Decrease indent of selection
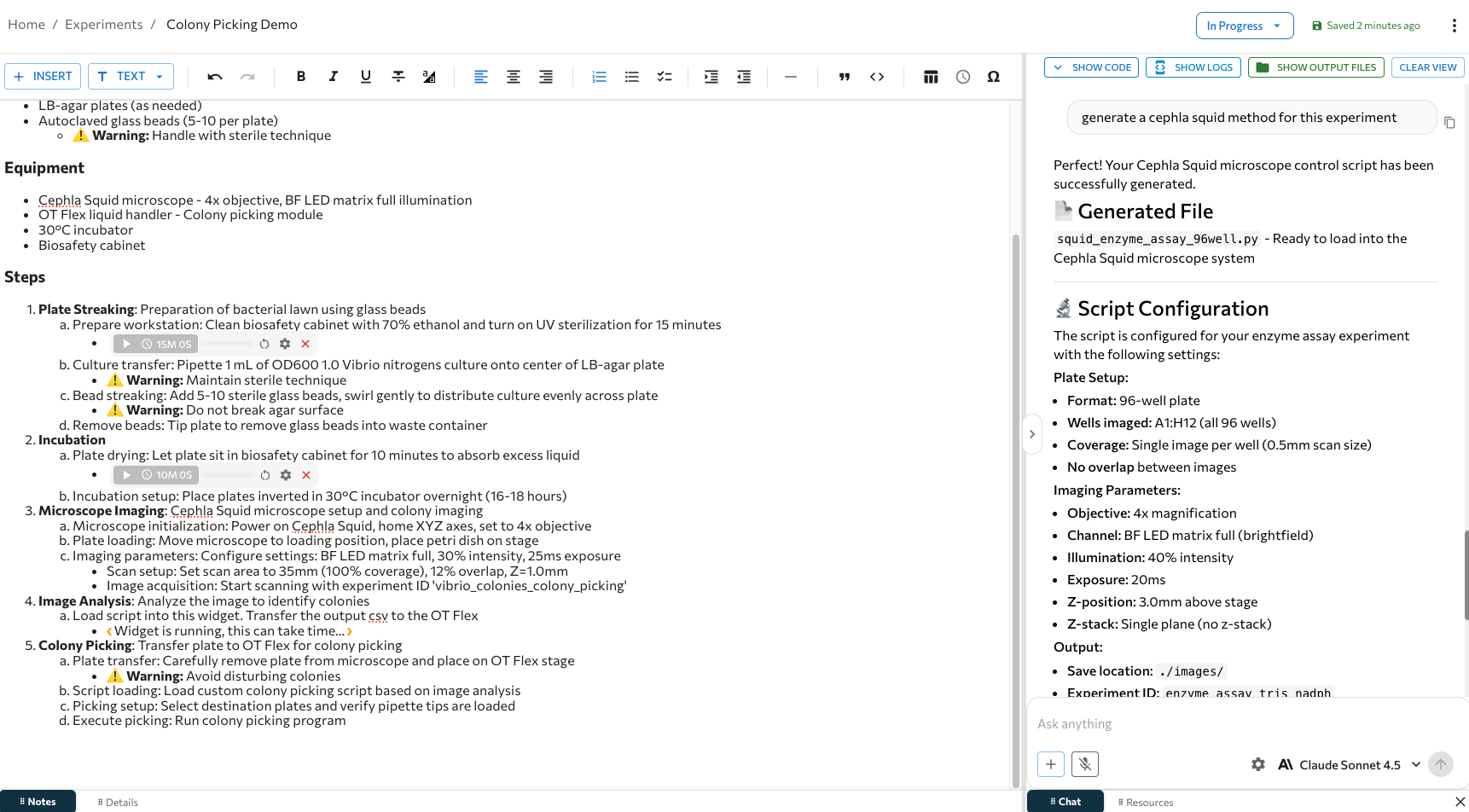1469x812 pixels. (x=744, y=77)
